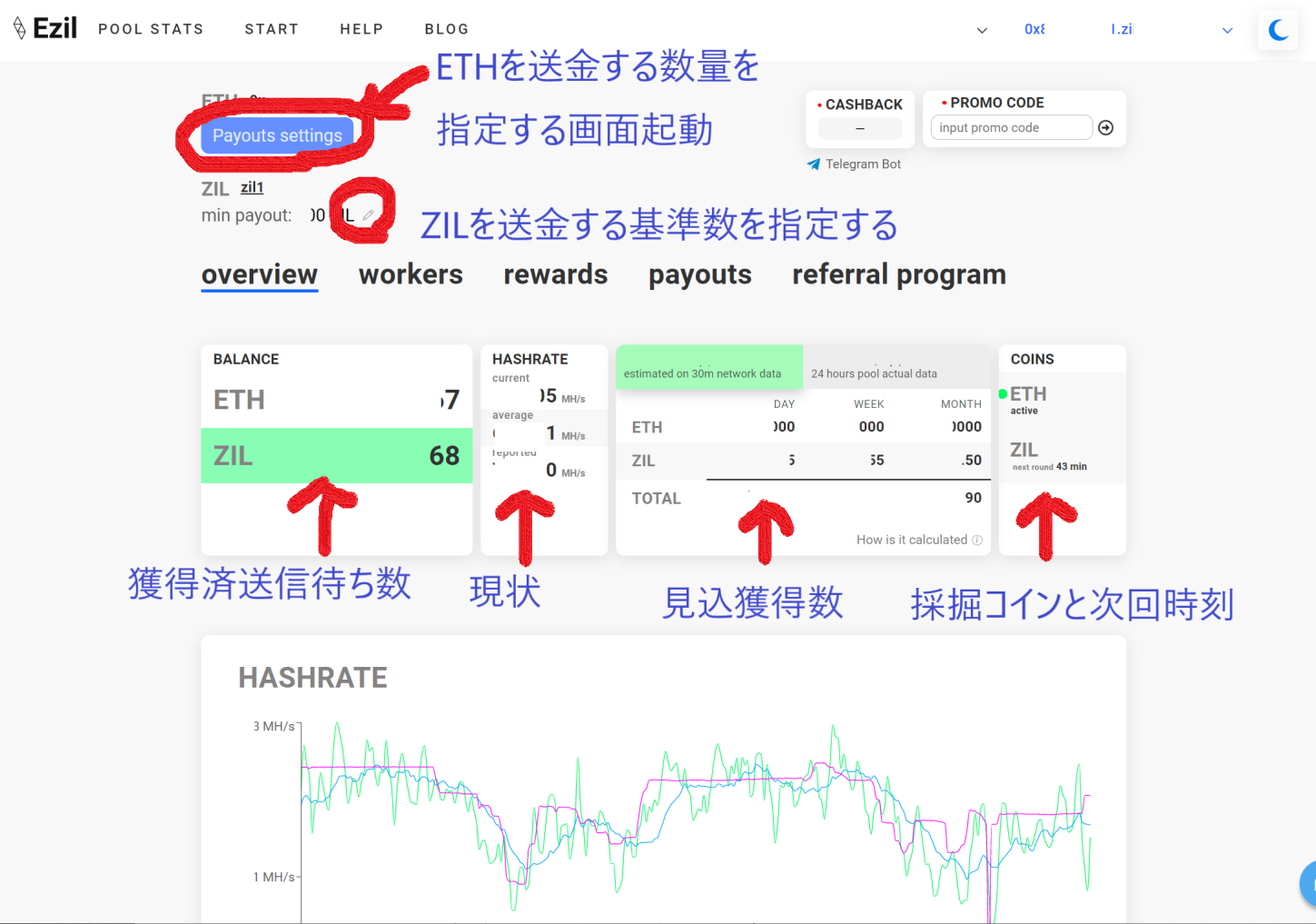This screenshot has width=1316, height=924.
Task: Click the HASHRATE chart heading
Action: point(313,678)
